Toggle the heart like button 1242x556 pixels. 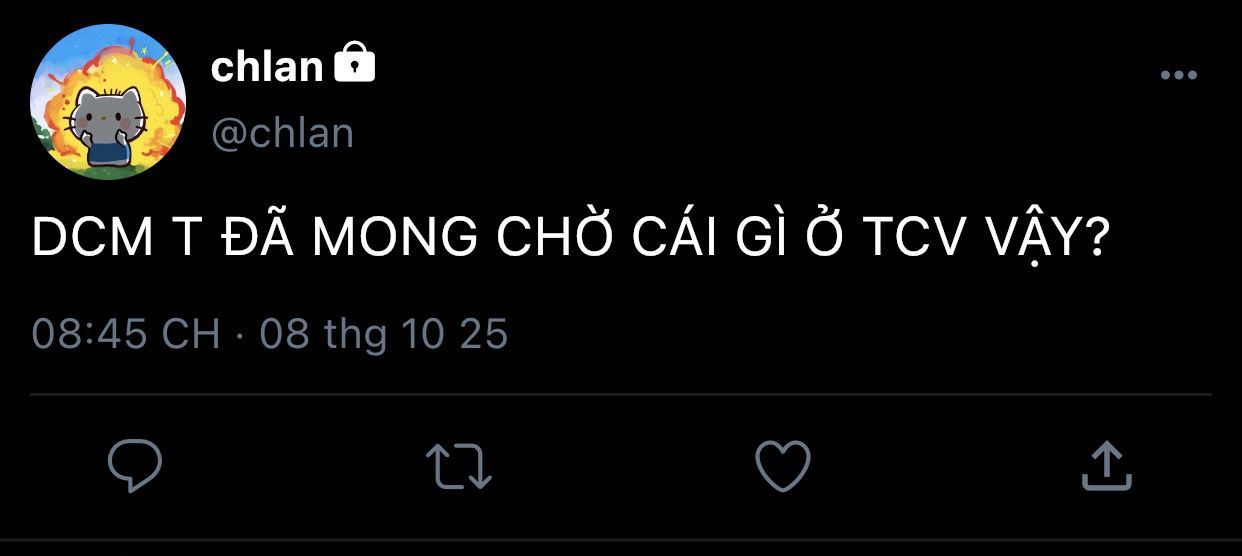782,466
